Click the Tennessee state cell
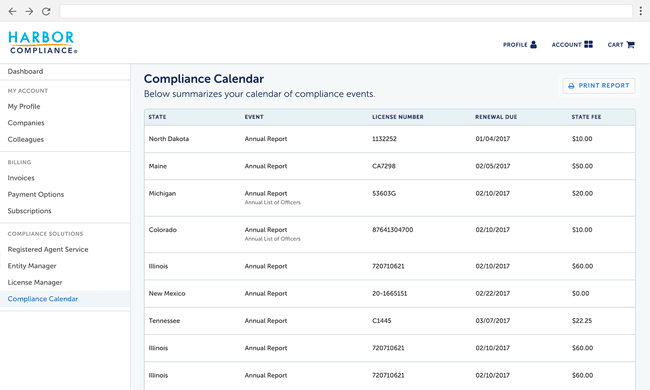The width and height of the screenshot is (650, 390). [x=164, y=321]
